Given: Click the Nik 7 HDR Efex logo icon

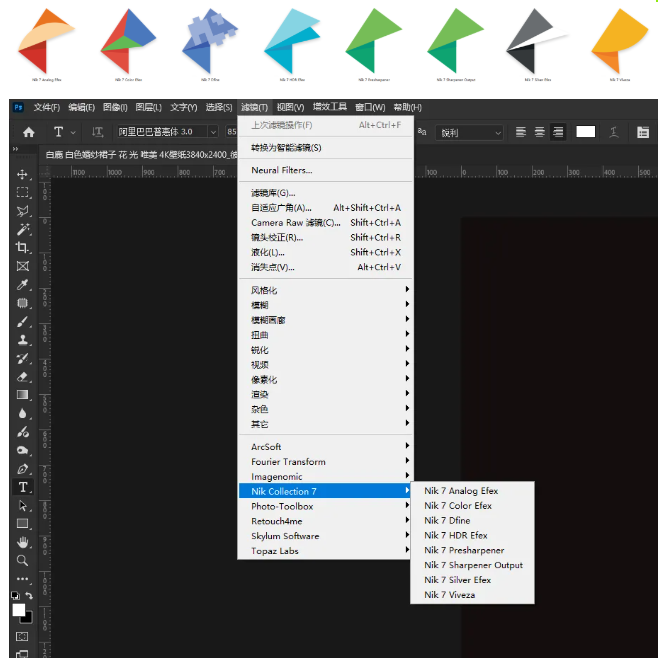Looking at the screenshot, I should 292,40.
